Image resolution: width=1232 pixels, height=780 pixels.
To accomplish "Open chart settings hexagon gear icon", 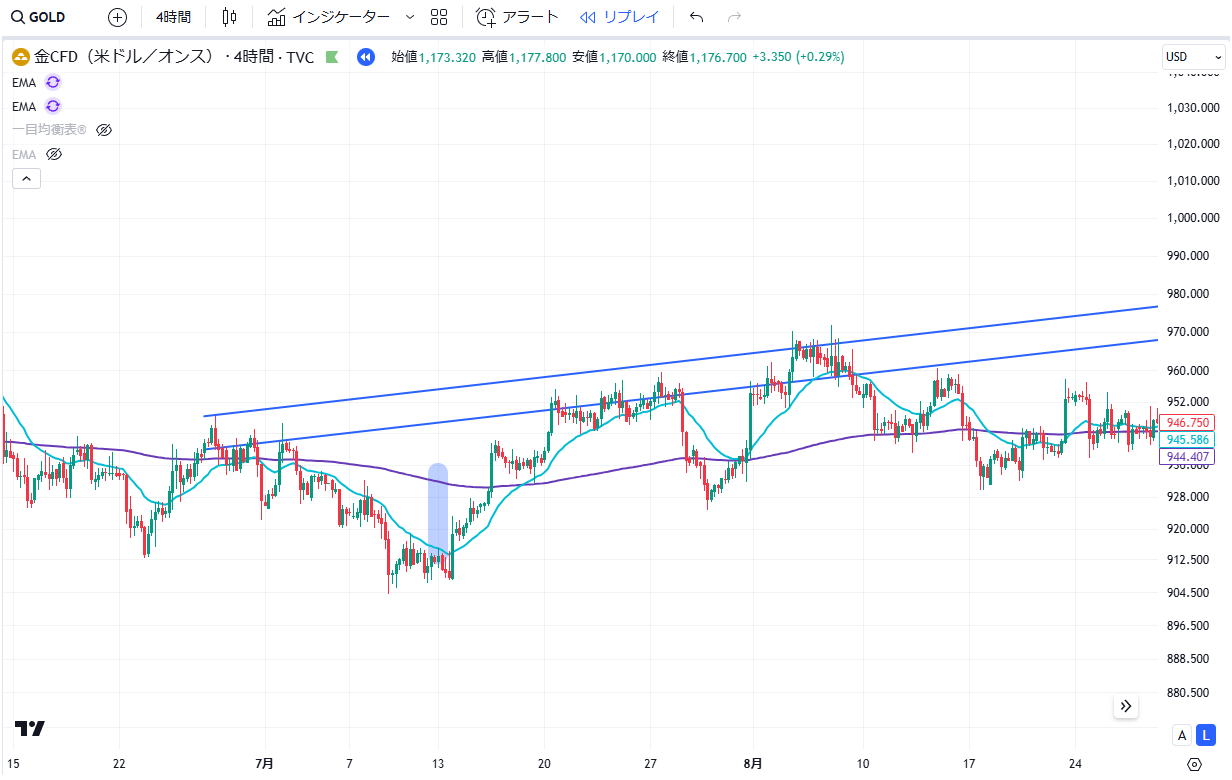I will tap(1194, 764).
